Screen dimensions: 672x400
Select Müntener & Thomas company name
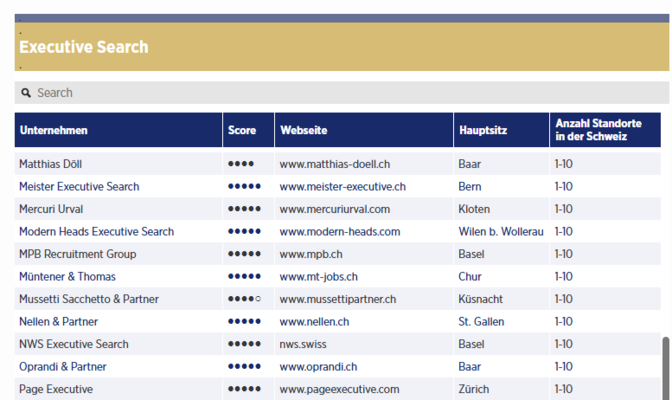click(67, 277)
